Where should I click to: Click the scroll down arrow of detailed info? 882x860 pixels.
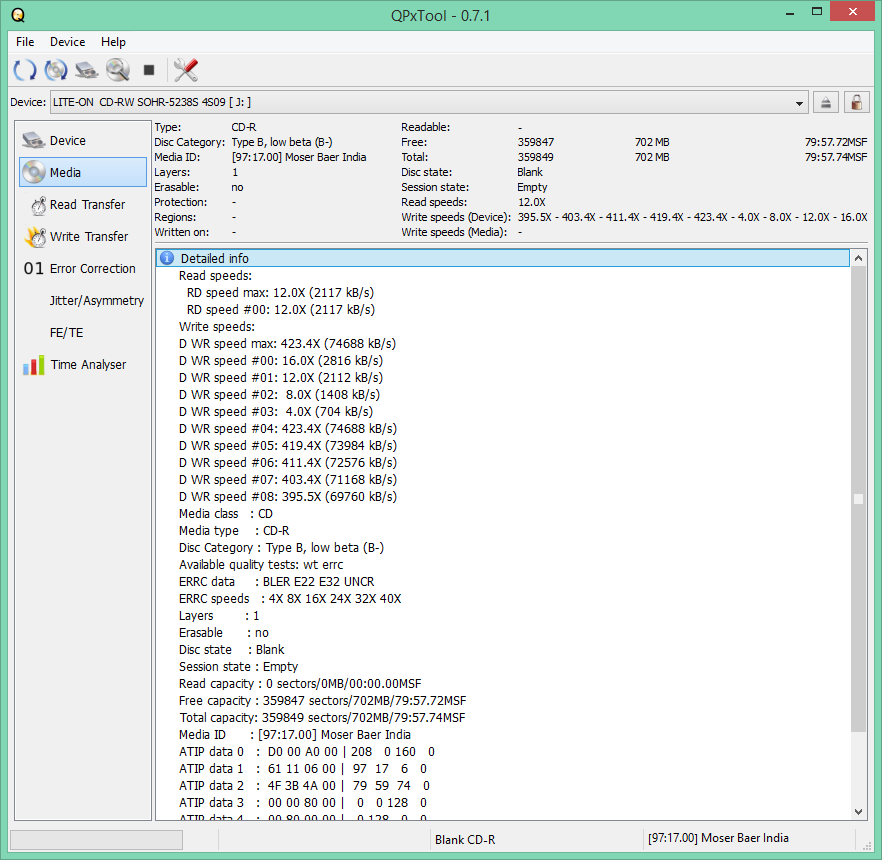(858, 812)
